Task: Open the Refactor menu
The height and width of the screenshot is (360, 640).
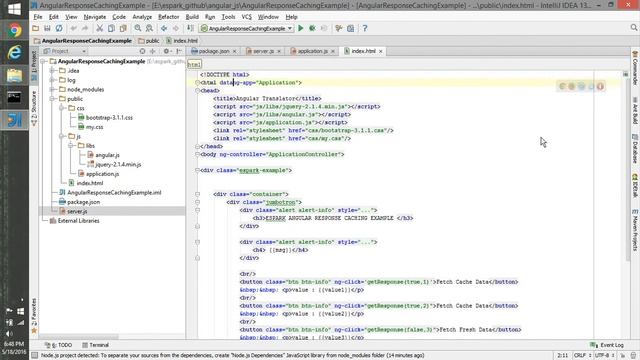Action: click(169, 17)
